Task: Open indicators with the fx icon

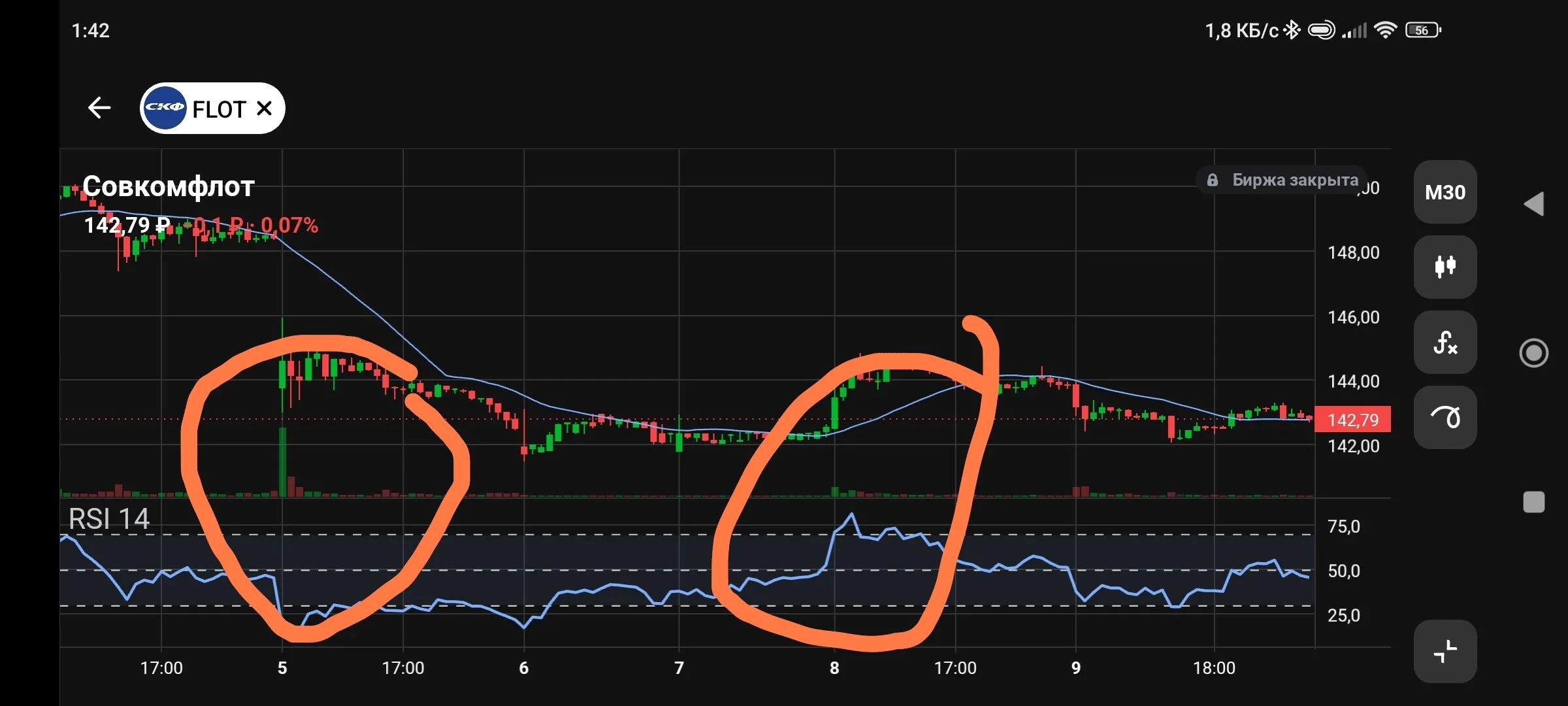Action: coord(1445,342)
